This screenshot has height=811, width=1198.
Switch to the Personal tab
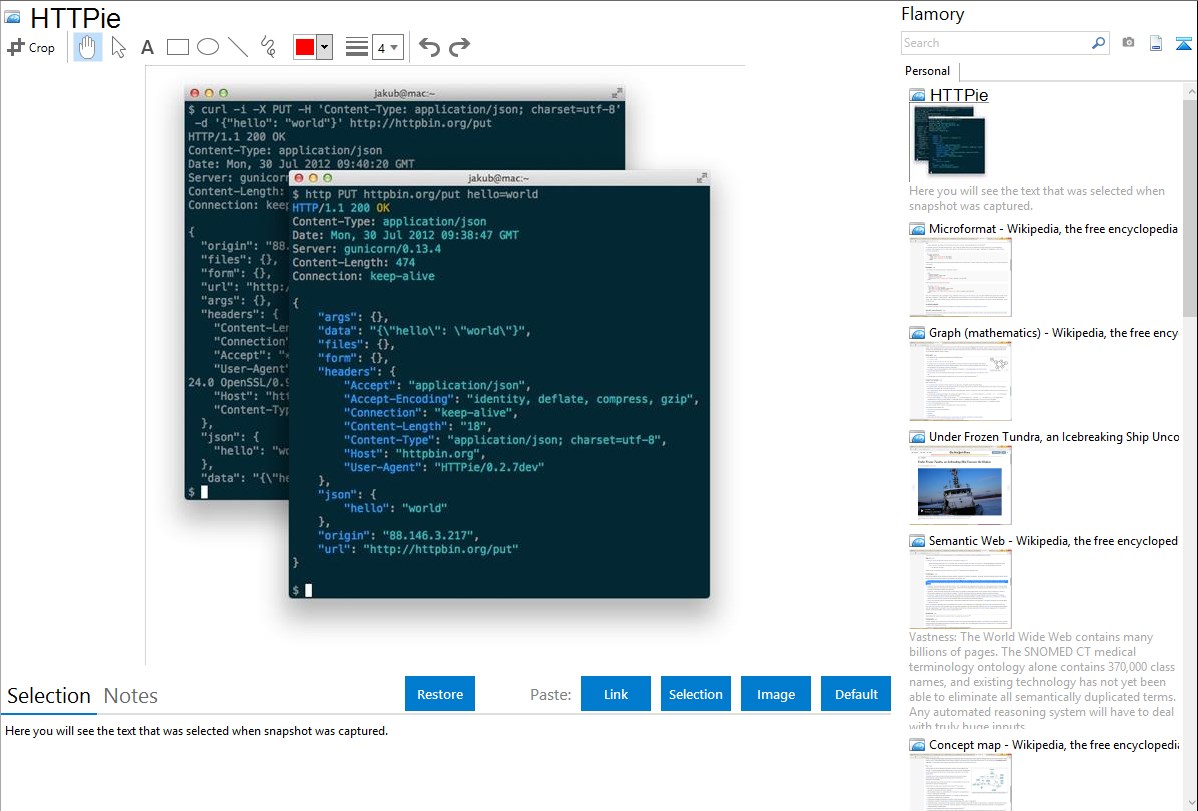[x=928, y=71]
